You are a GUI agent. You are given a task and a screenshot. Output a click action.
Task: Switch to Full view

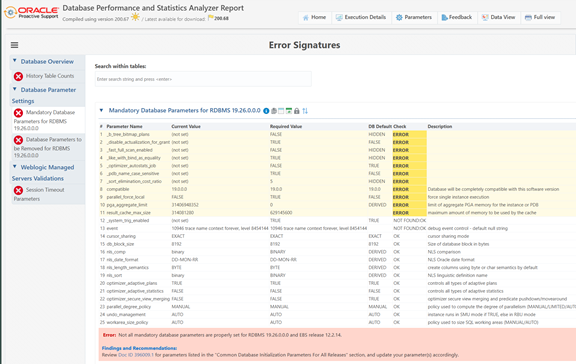coord(540,17)
